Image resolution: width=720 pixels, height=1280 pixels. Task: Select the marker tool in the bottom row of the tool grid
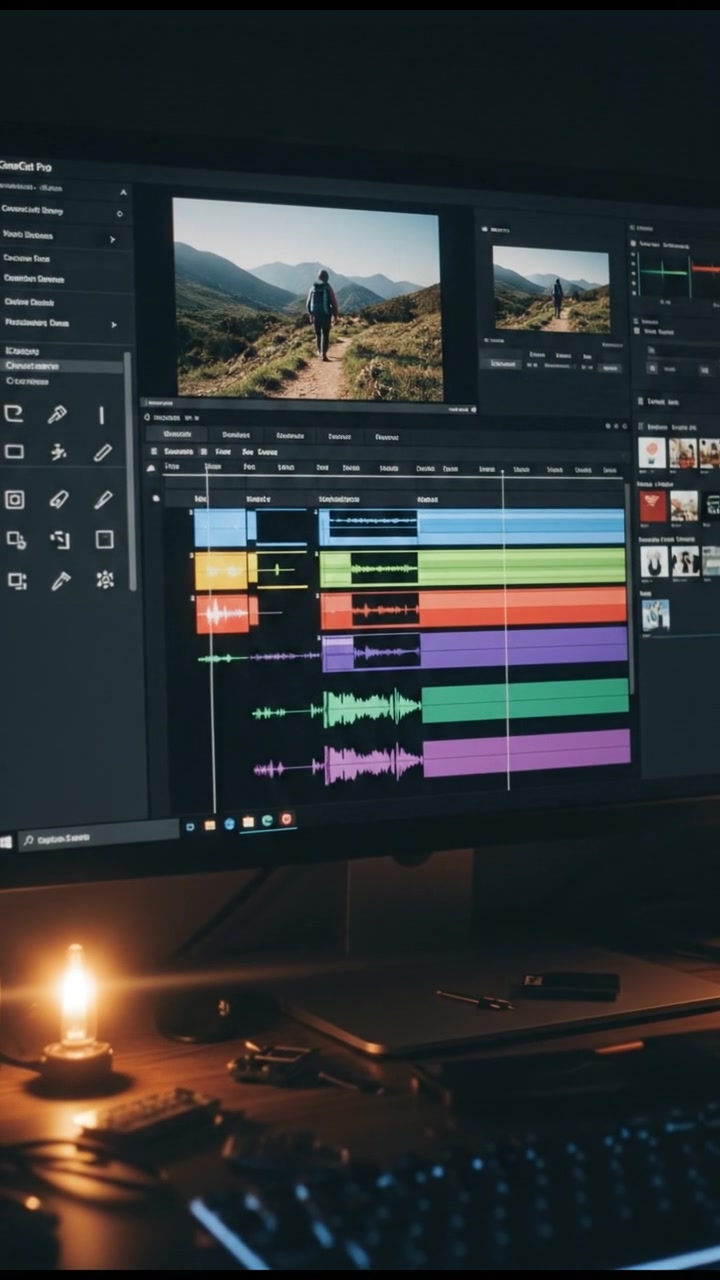[61, 580]
